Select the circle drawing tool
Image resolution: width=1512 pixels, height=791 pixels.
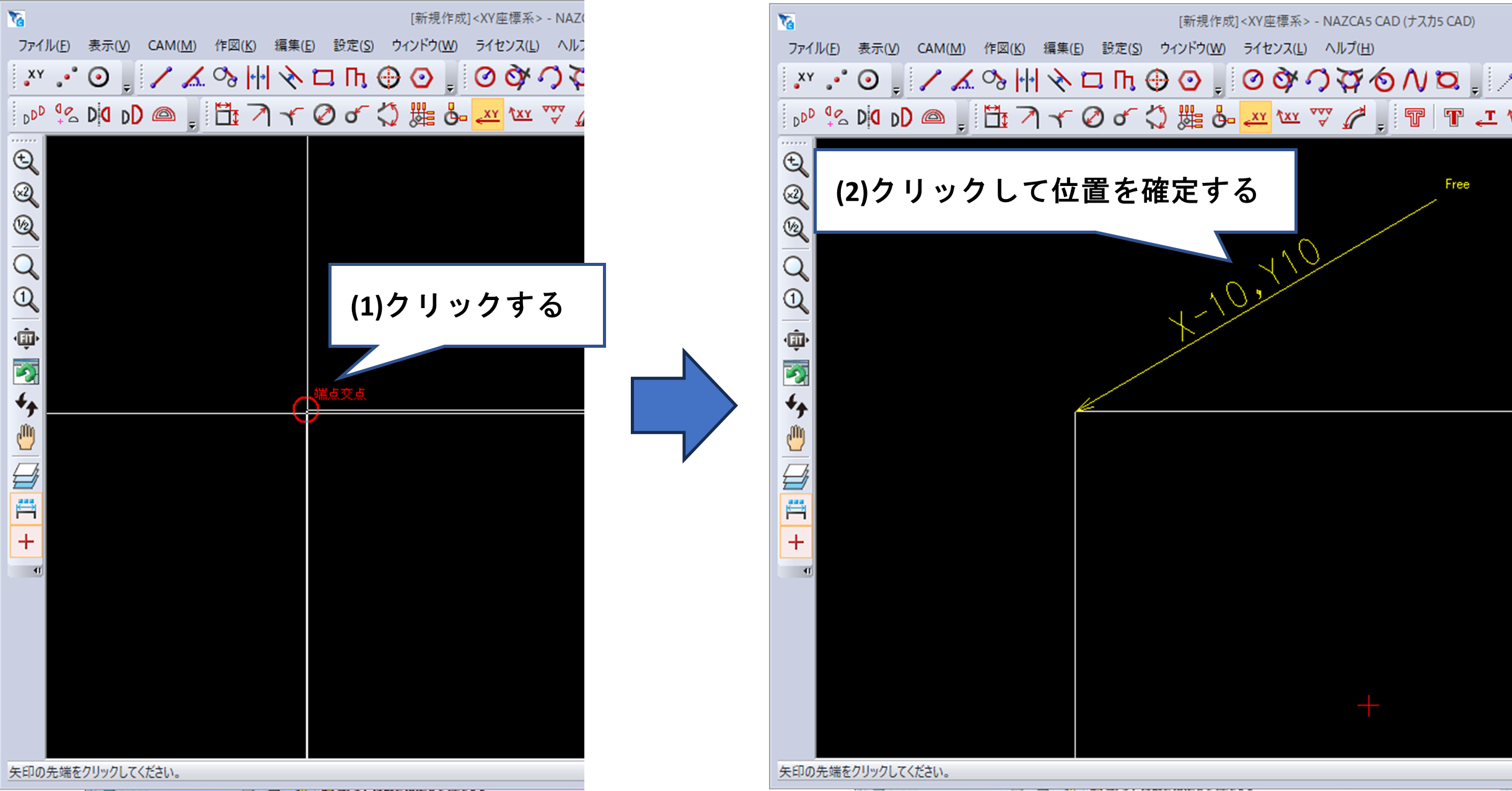click(486, 77)
